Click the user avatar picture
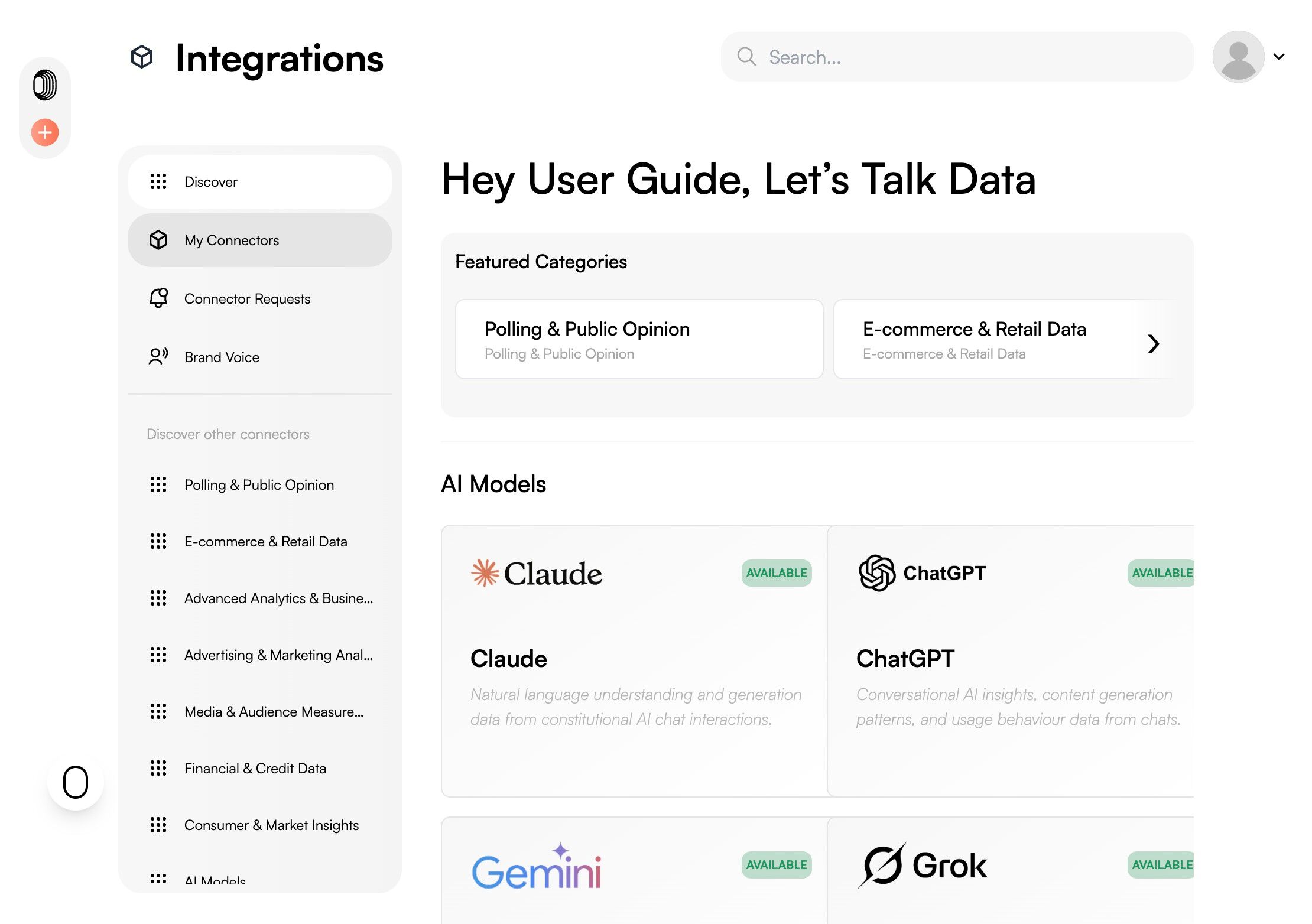1312x924 pixels. pyautogui.click(x=1238, y=57)
